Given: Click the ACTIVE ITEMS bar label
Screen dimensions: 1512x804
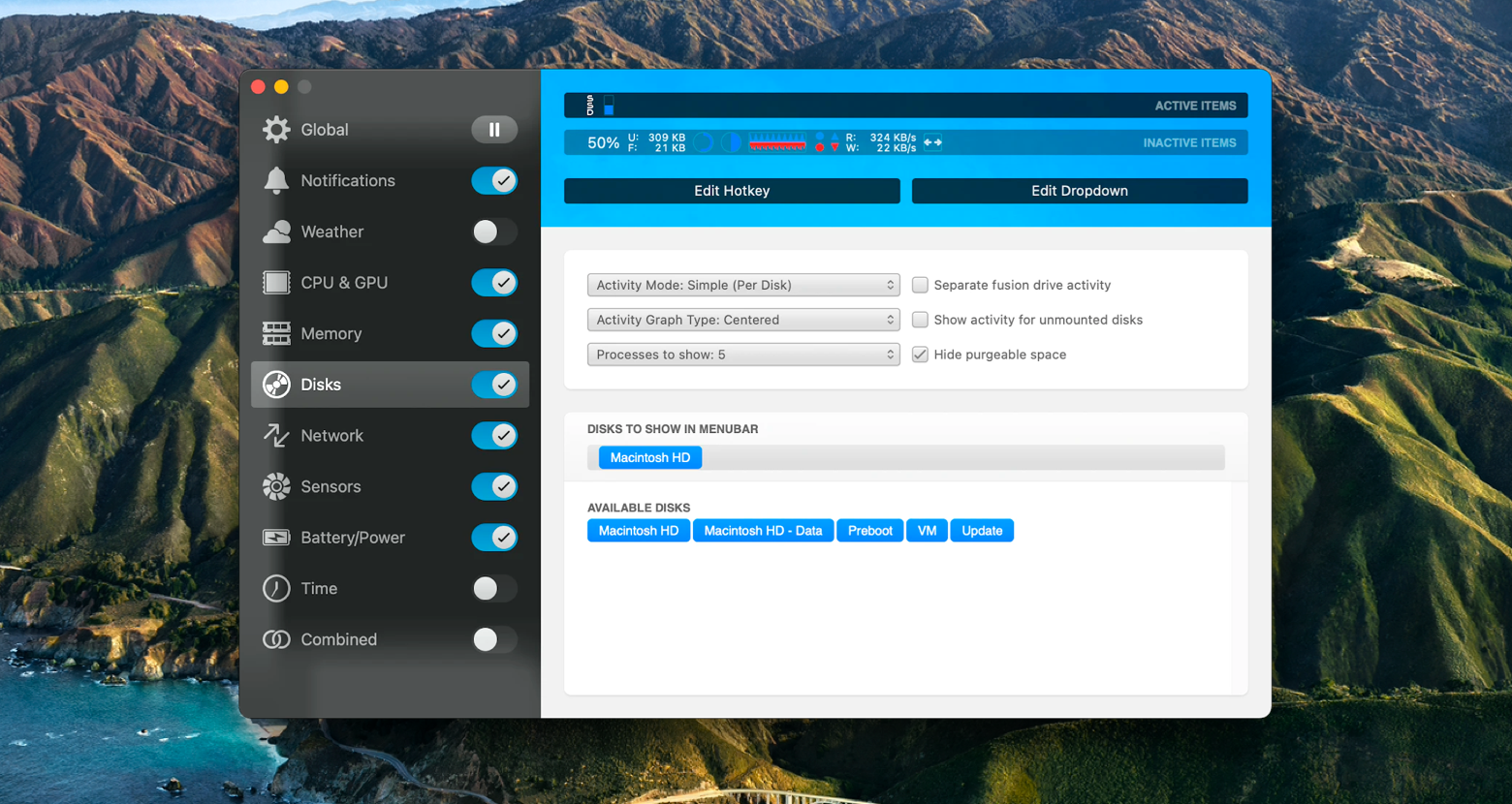Looking at the screenshot, I should point(1195,106).
